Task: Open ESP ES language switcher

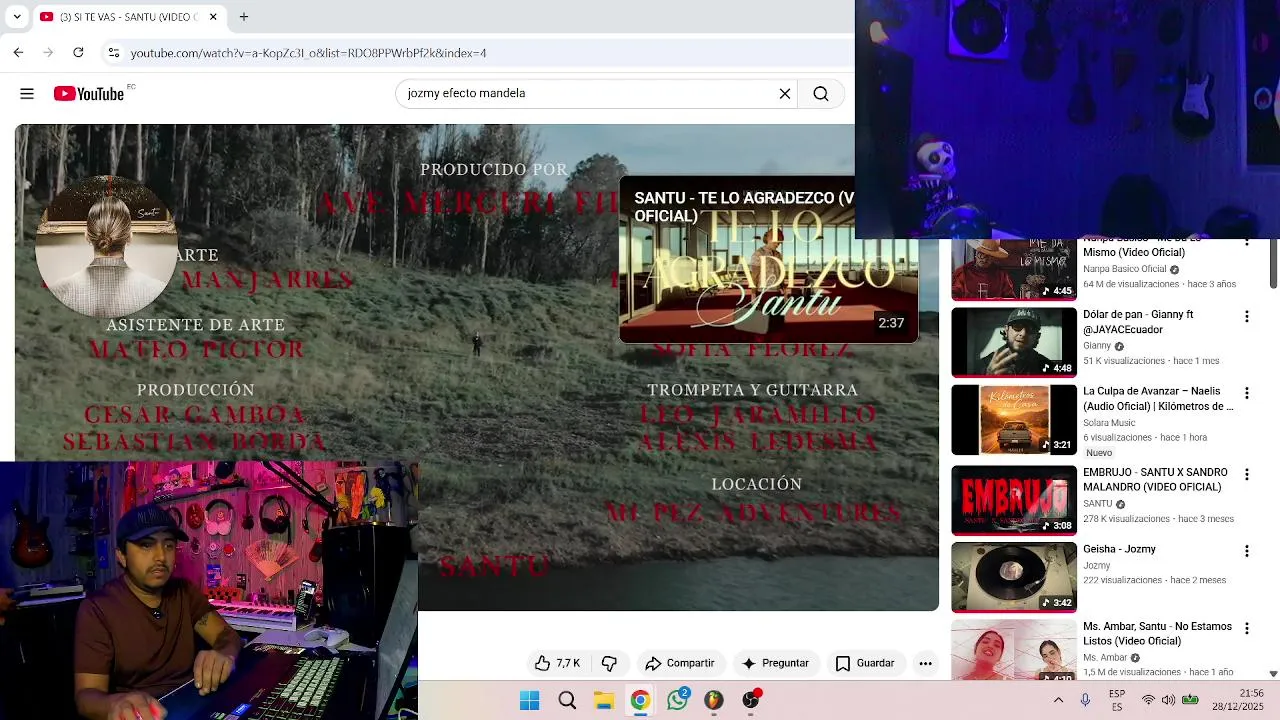Action: (x=1117, y=701)
